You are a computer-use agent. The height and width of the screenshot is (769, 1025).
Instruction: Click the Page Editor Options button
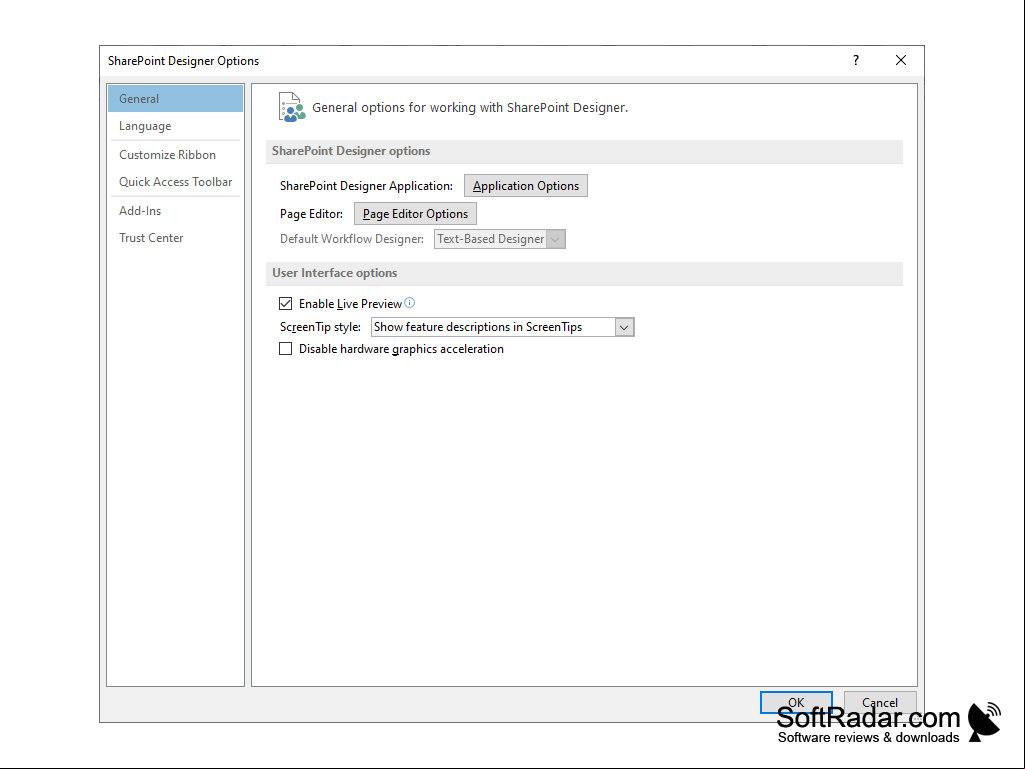pos(415,214)
